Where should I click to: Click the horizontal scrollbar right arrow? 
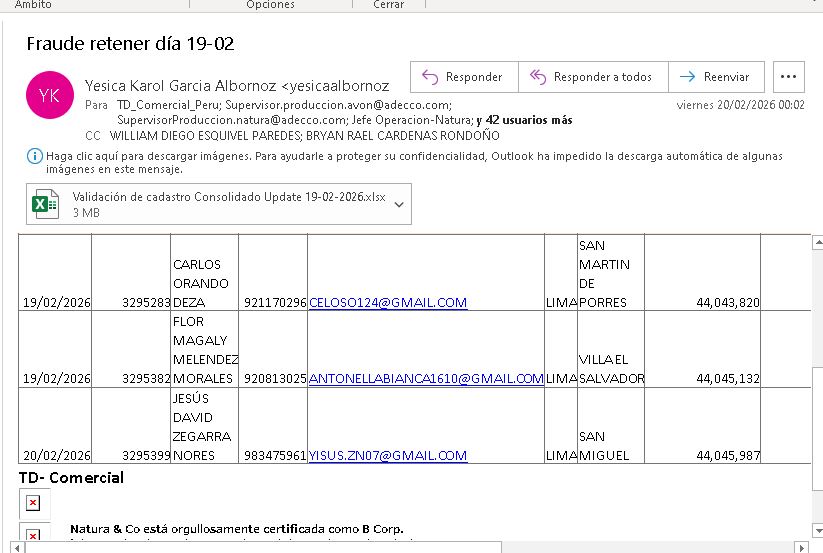coord(798,547)
